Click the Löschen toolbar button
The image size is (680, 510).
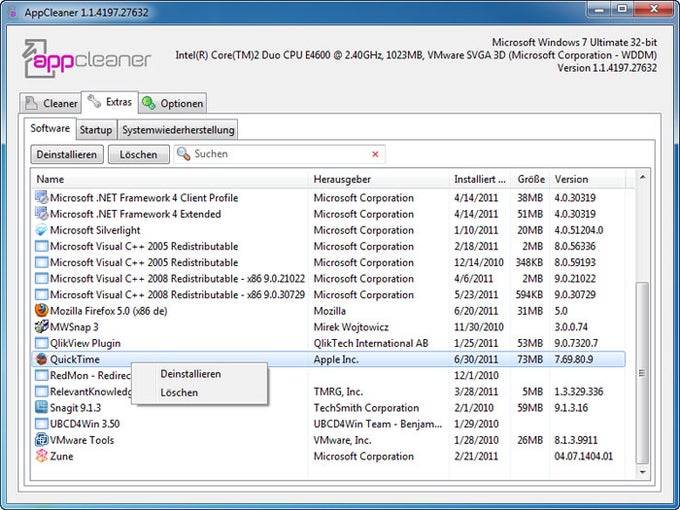coord(138,154)
